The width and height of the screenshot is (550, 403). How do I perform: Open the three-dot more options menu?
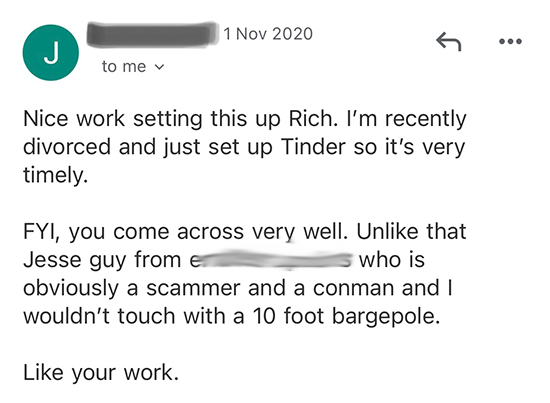coord(510,41)
